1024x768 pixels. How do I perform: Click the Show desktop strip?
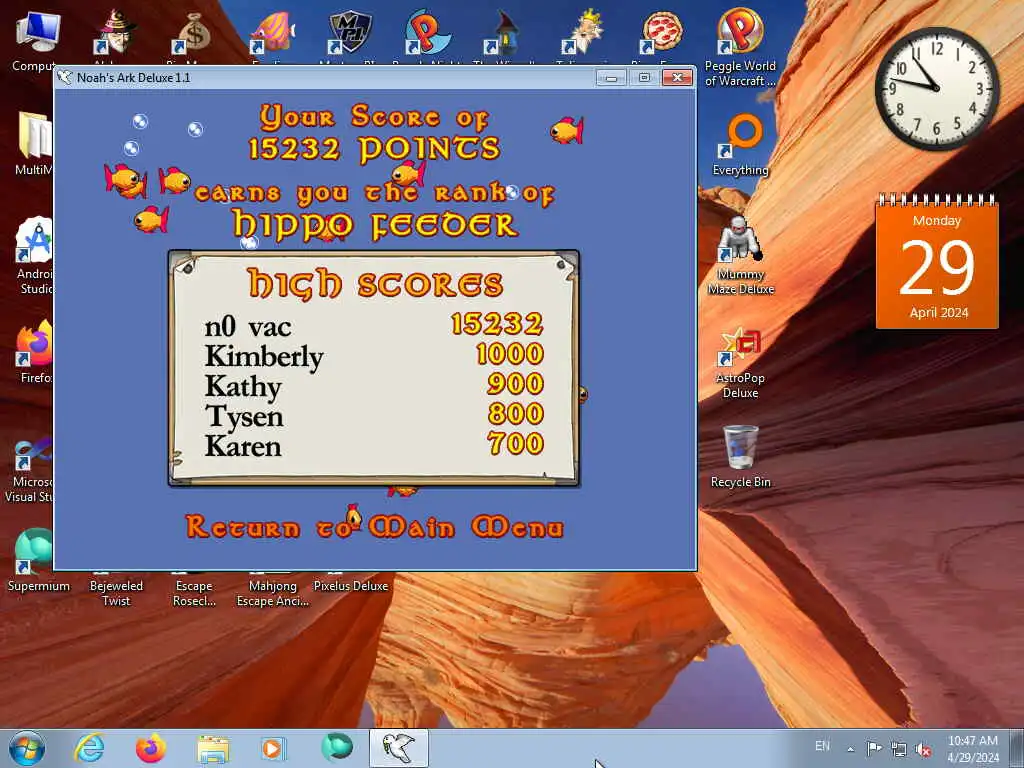[x=1017, y=748]
